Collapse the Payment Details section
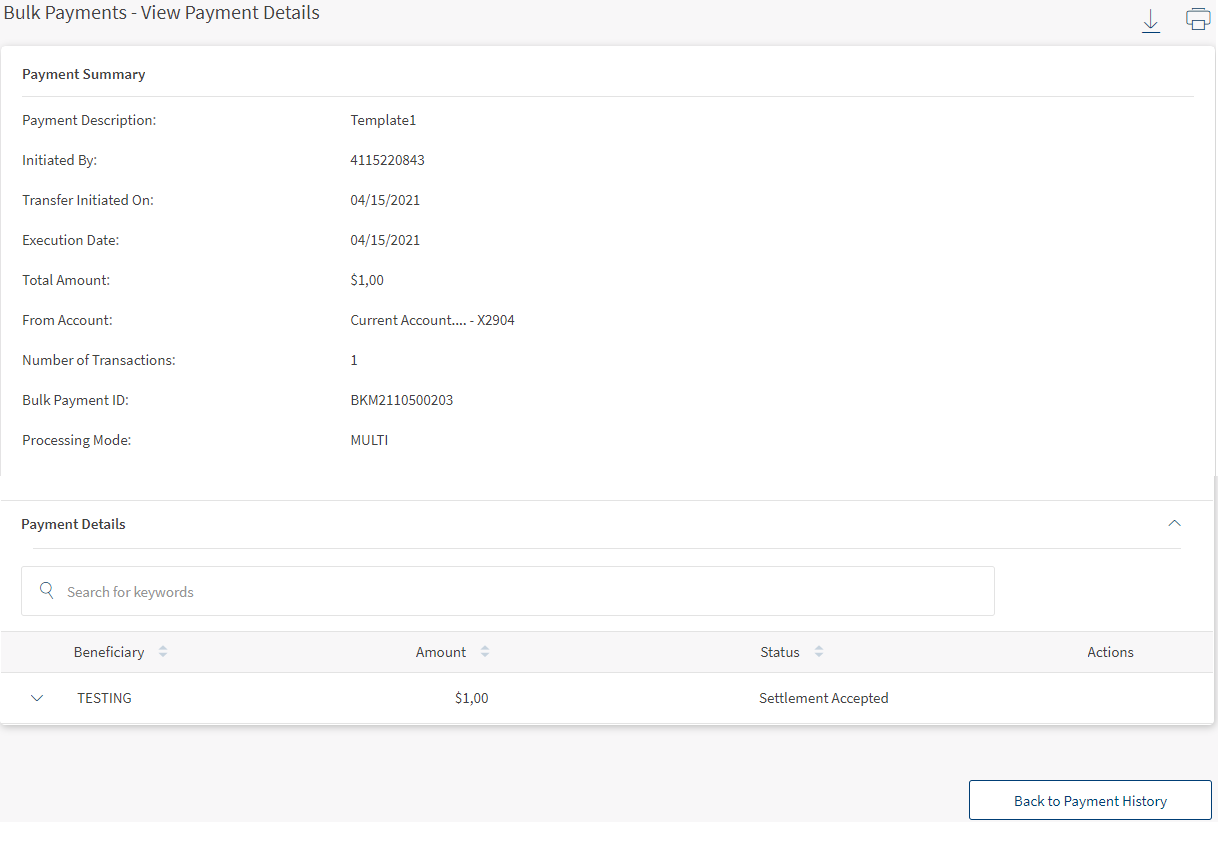 click(1175, 523)
